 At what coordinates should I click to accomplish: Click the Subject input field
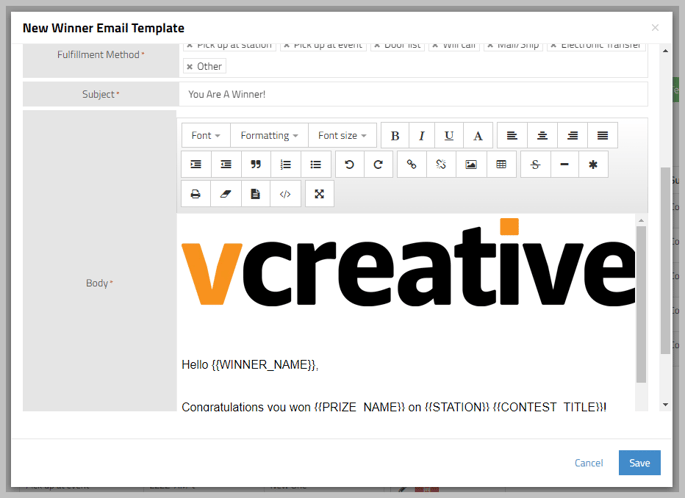click(413, 94)
